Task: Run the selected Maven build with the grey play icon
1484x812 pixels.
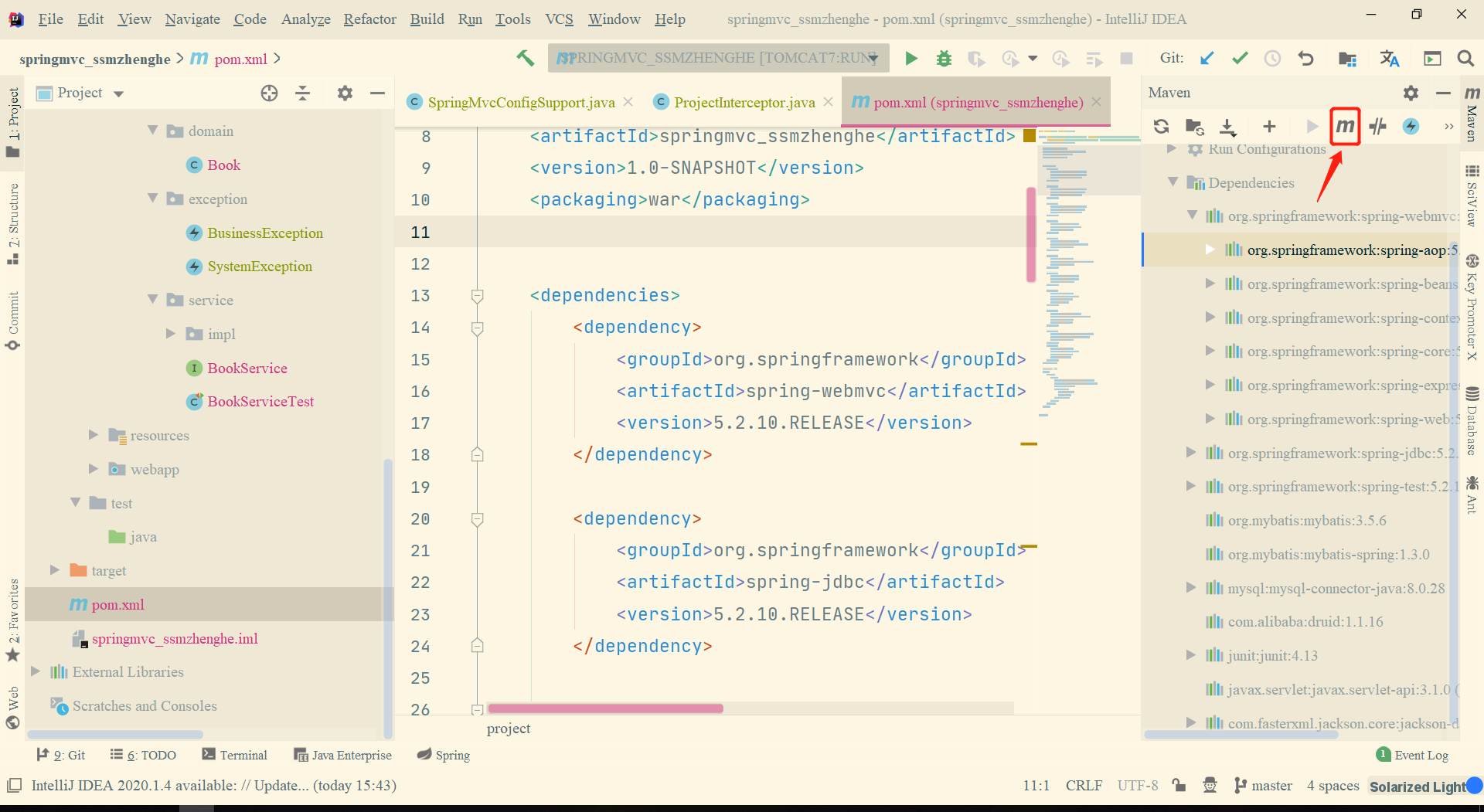Action: point(1312,126)
